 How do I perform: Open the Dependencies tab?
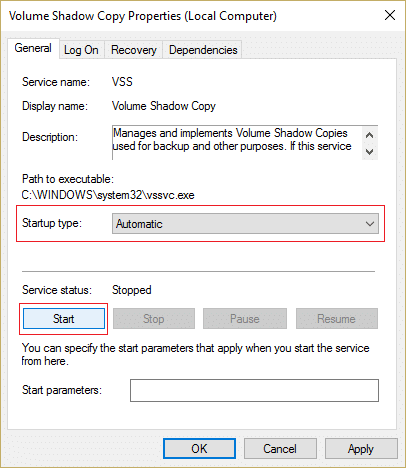tap(203, 50)
